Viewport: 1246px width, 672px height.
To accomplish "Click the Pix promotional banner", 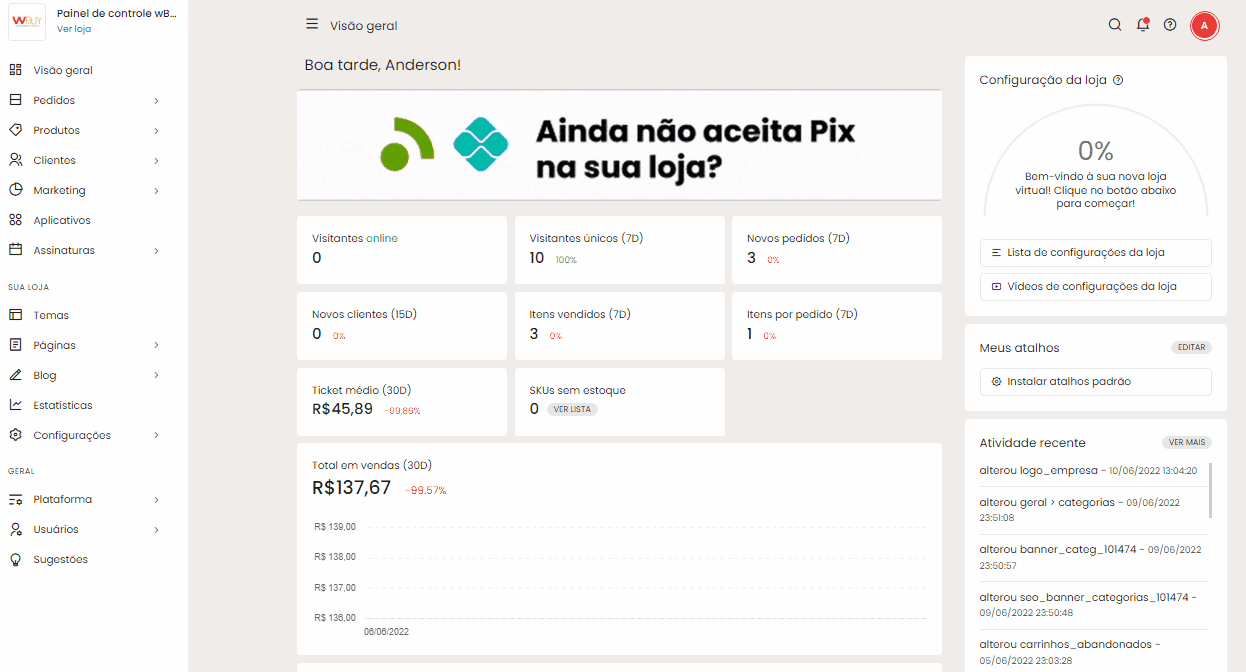I will coord(619,146).
